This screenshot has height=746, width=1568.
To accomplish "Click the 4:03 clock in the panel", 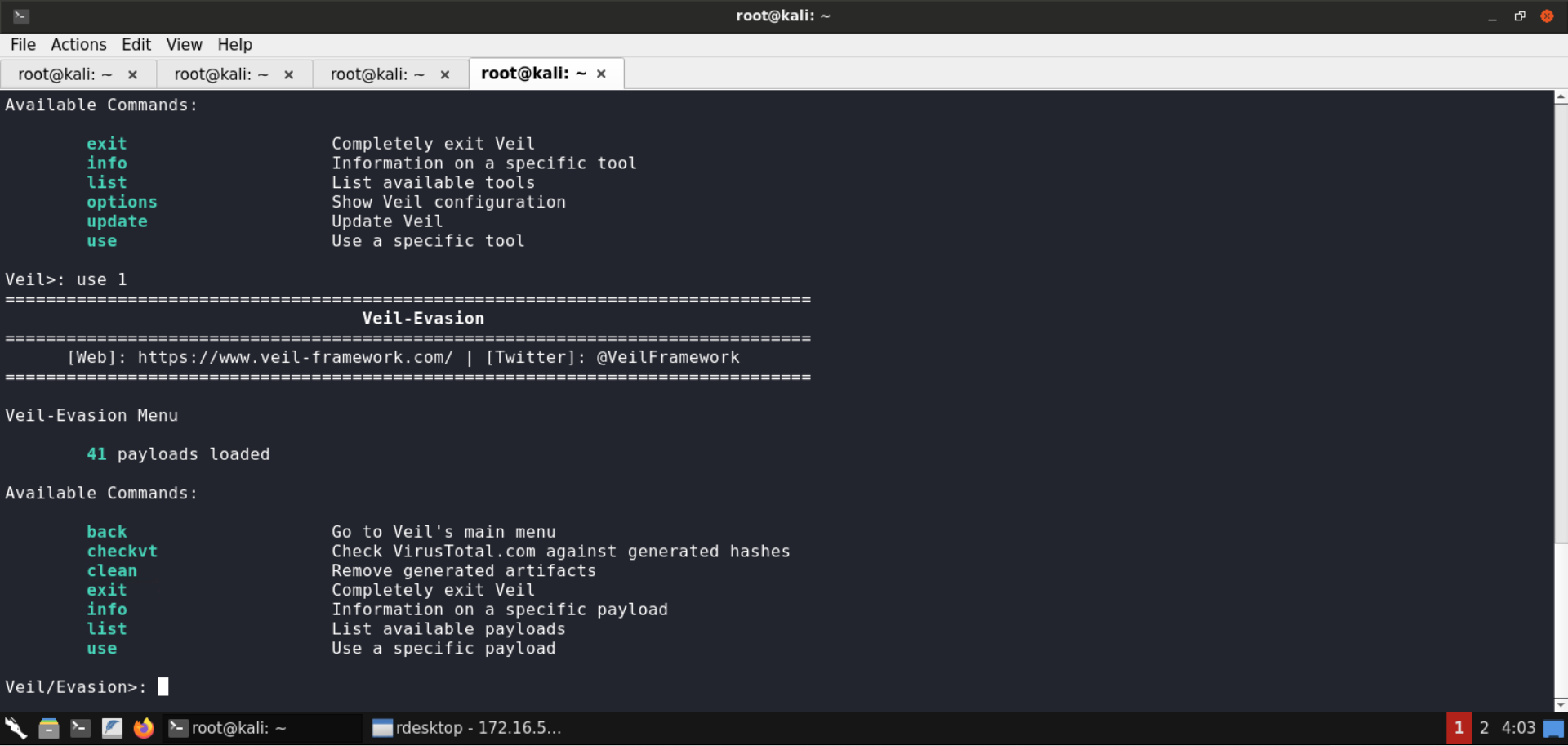I will tap(1518, 728).
